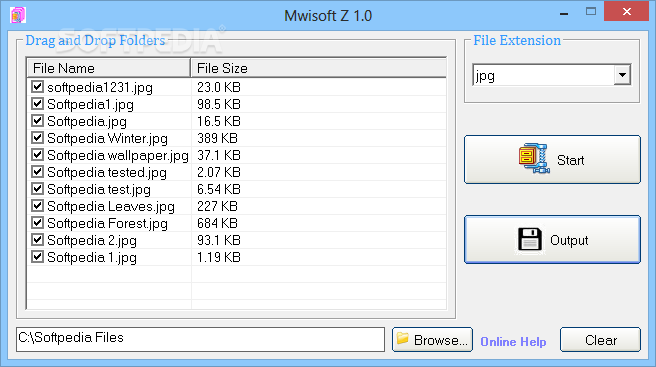The width and height of the screenshot is (656, 367).
Task: Click the C:\Softpedia Files path field
Action: pyautogui.click(x=200, y=339)
